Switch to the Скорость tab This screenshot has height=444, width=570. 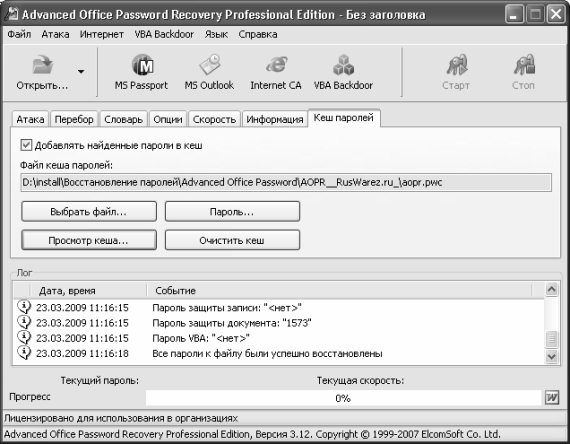(214, 119)
